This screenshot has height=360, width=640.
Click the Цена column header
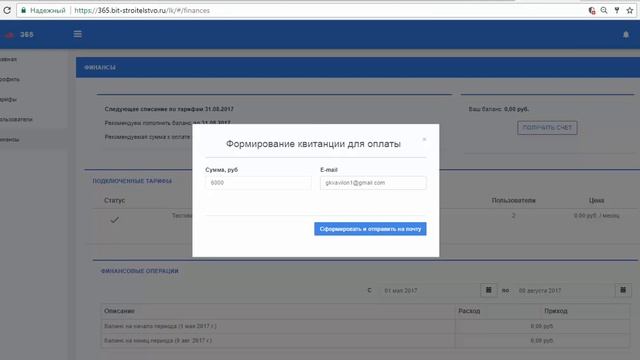coord(596,200)
